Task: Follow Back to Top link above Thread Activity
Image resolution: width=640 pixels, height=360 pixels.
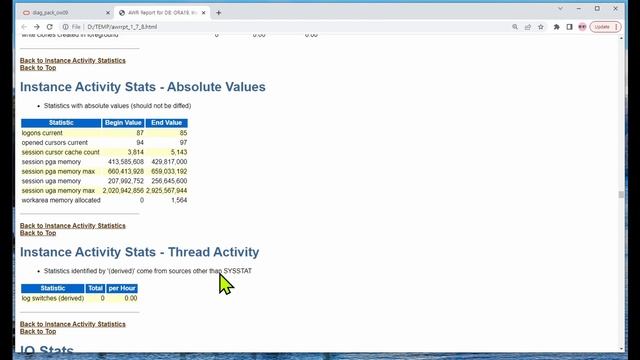Action: [x=38, y=233]
